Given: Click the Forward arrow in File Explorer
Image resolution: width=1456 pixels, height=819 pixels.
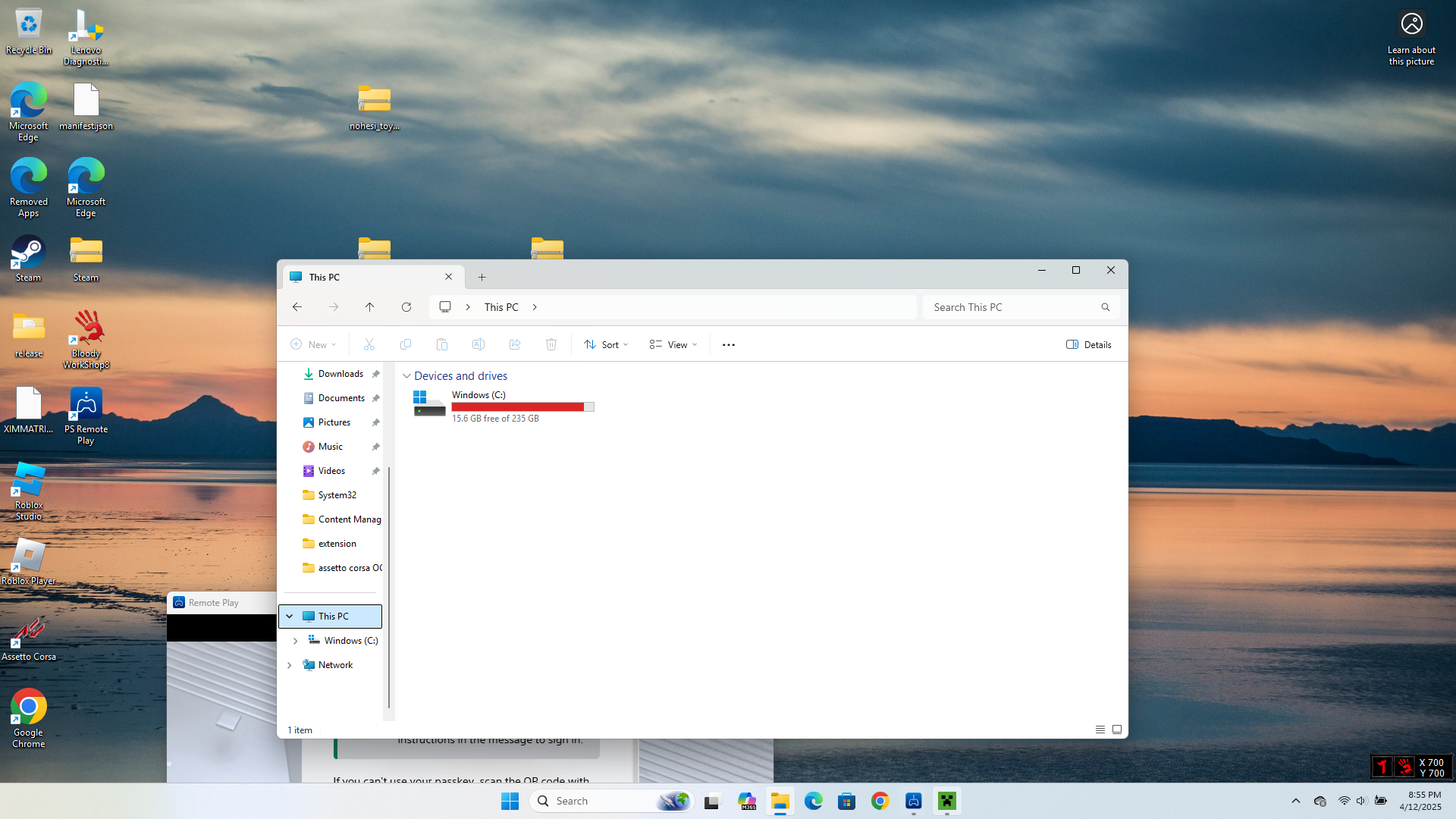Looking at the screenshot, I should [334, 307].
